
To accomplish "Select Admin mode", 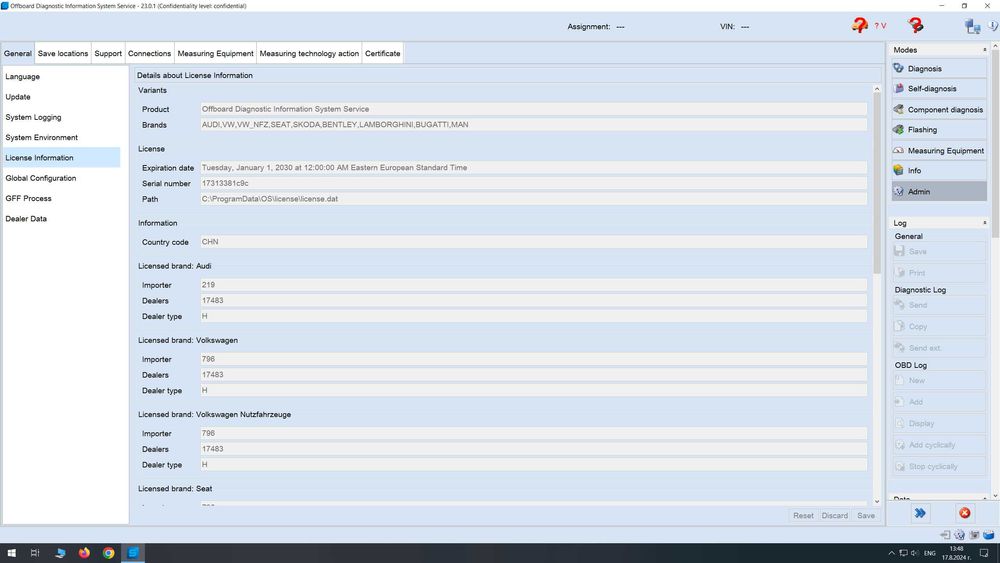I will coord(939,191).
